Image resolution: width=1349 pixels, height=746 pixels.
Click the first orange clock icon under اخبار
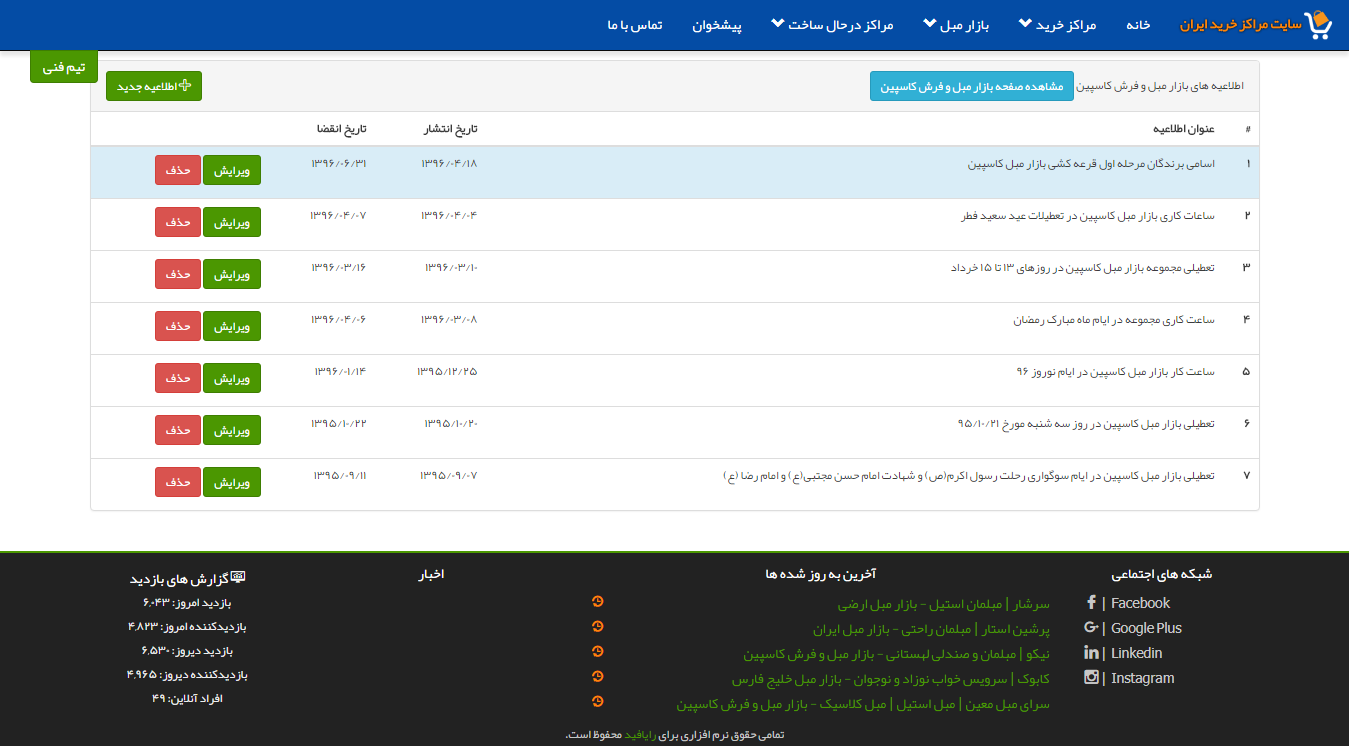click(598, 602)
